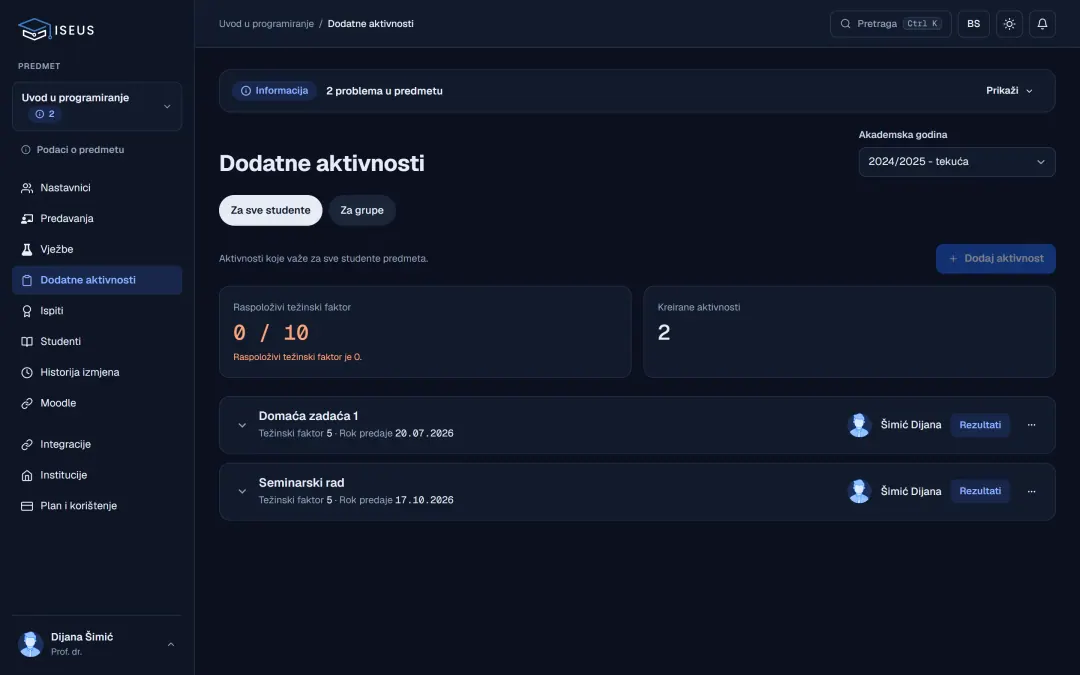Navigate to Ispiti in the sidebar
1080x675 pixels.
97,311
